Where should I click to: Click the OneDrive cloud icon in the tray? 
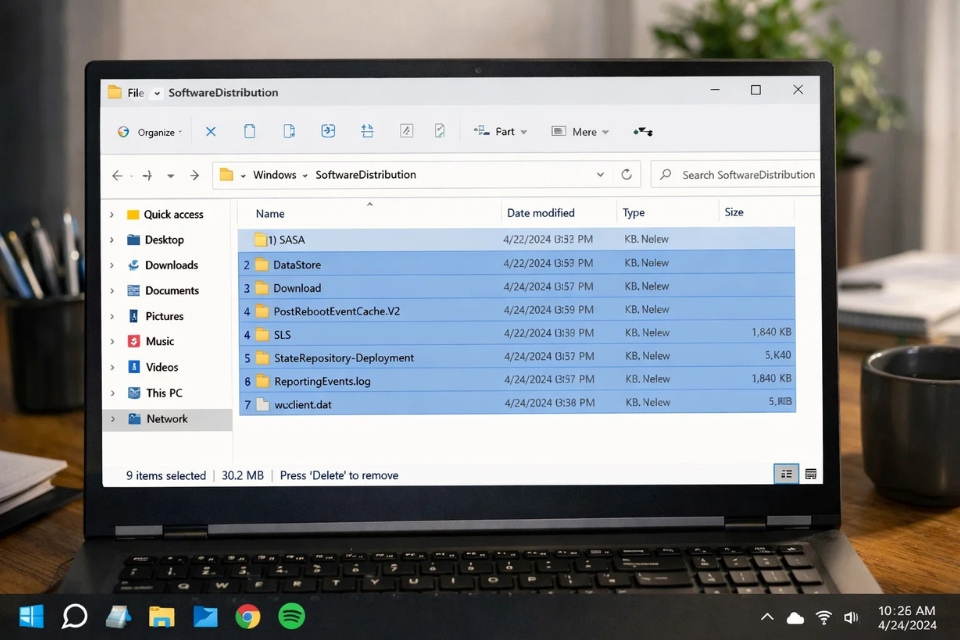click(x=795, y=617)
